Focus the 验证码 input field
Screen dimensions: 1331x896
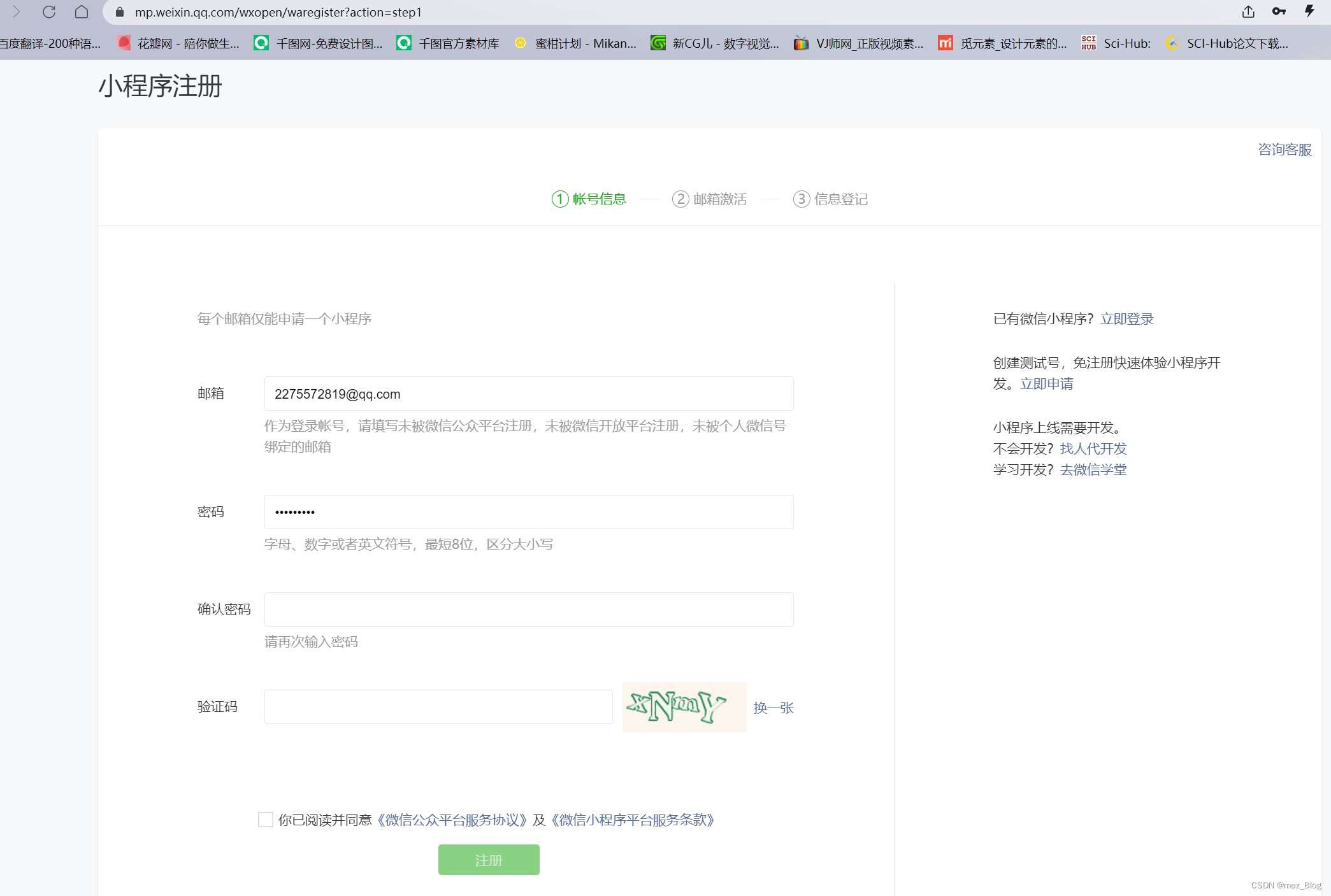pyautogui.click(x=438, y=707)
